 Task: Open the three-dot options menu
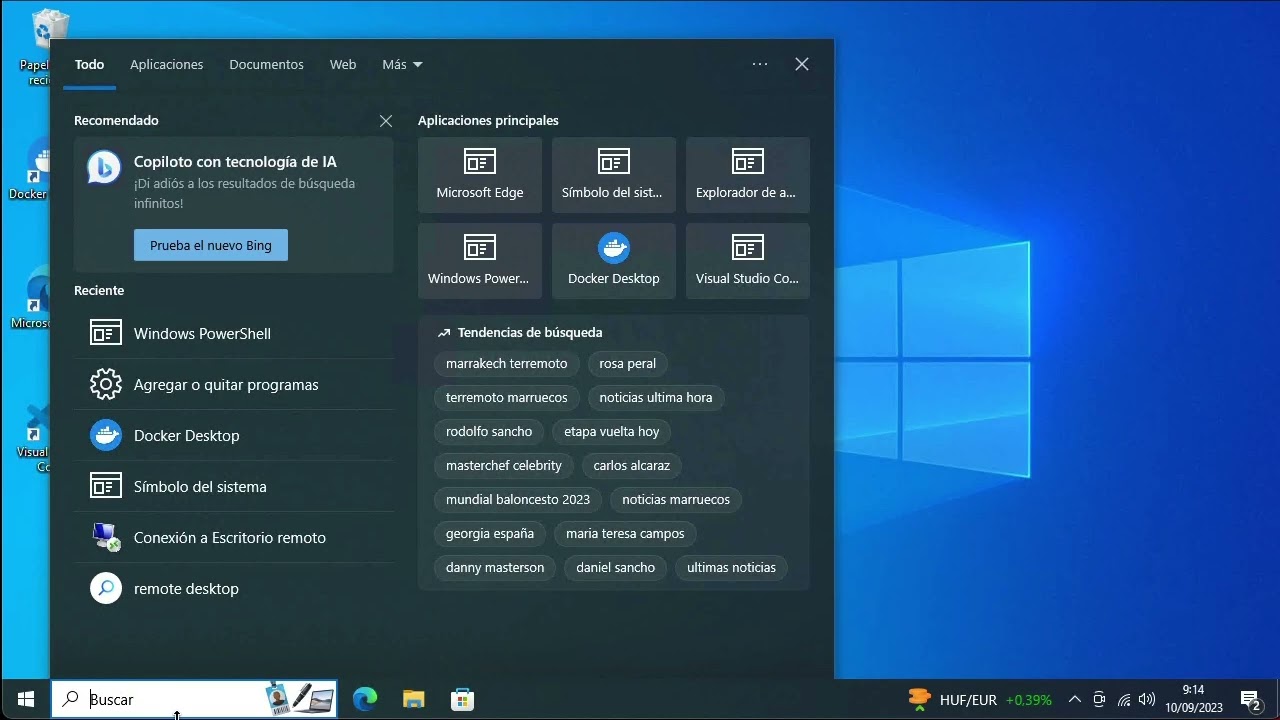click(x=760, y=64)
